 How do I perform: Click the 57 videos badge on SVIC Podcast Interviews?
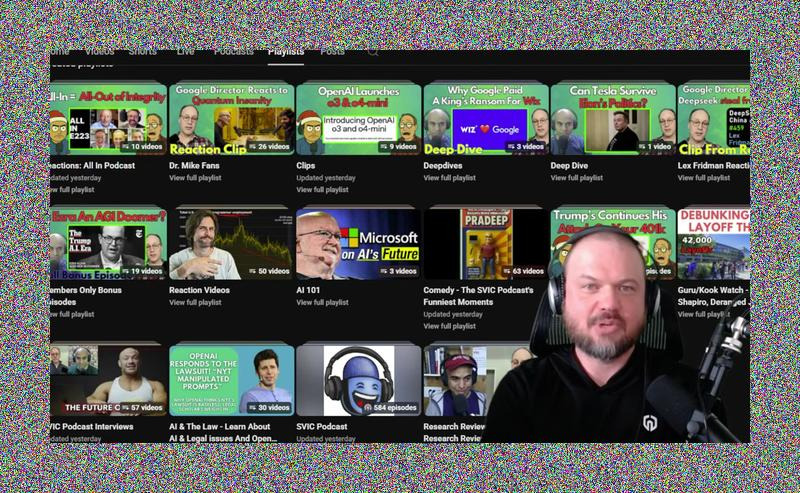pyautogui.click(x=142, y=408)
